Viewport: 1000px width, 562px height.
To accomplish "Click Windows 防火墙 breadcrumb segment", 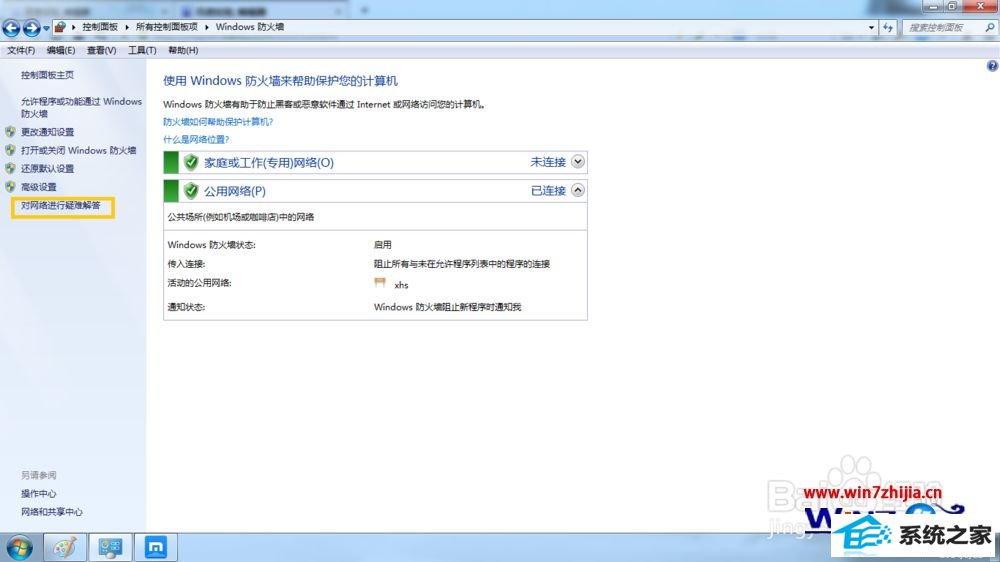I will 249,27.
